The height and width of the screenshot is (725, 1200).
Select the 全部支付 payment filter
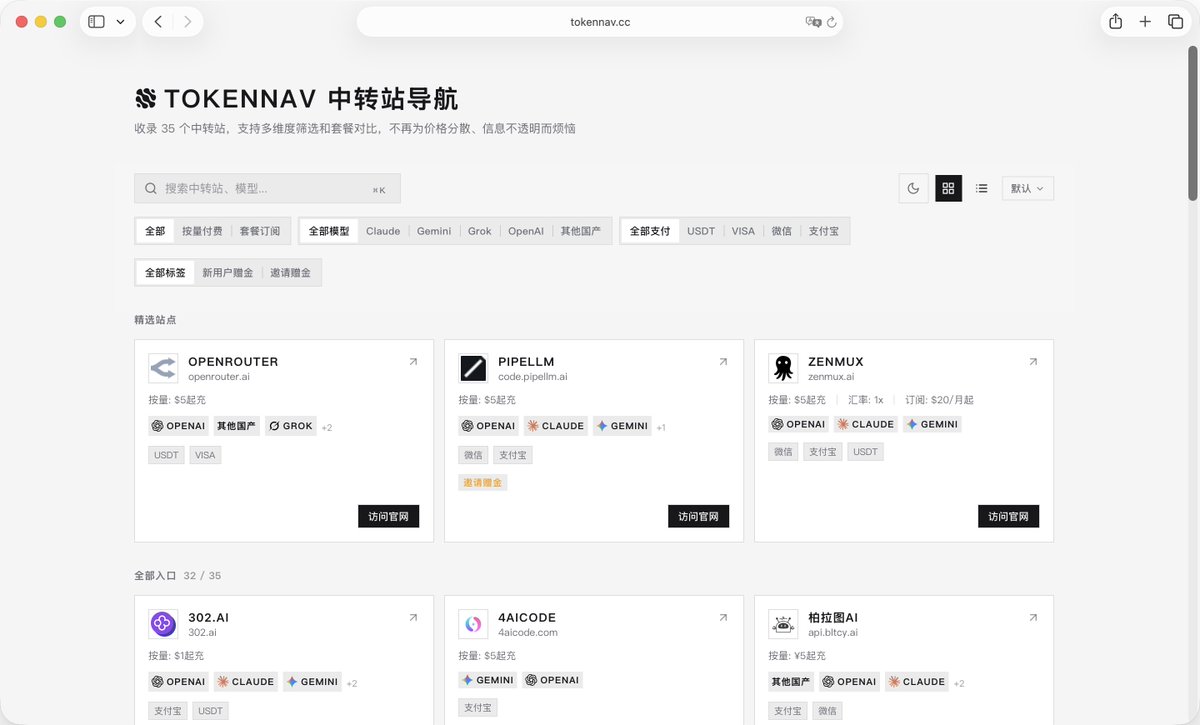point(650,231)
